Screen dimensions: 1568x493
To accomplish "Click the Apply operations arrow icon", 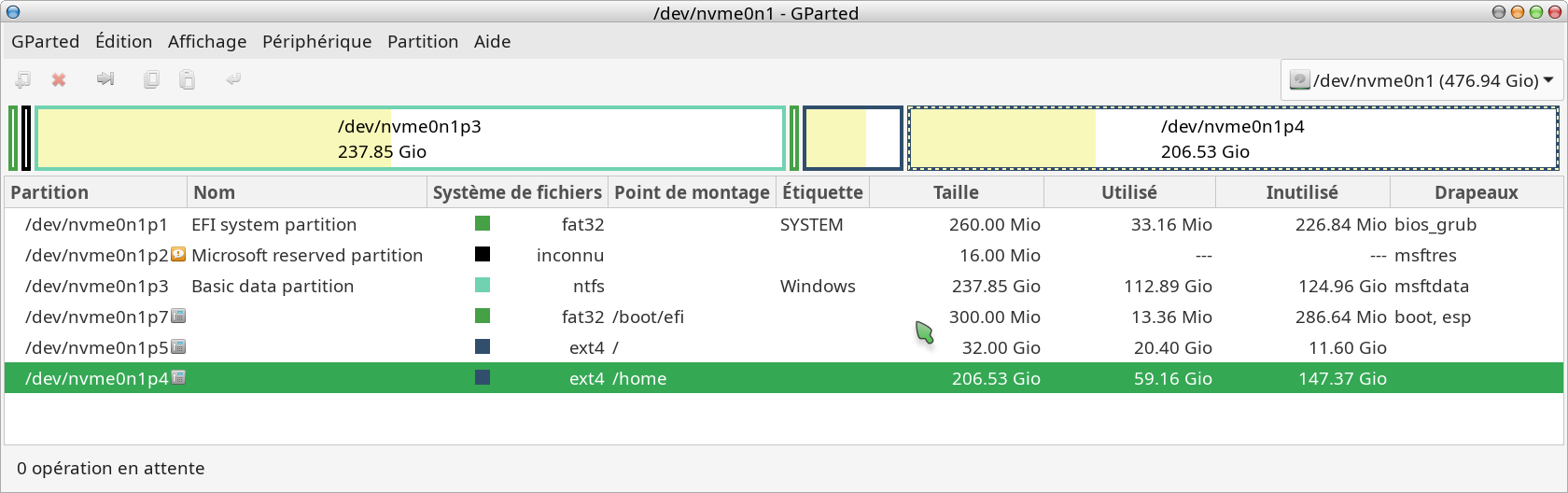I will pos(233,79).
